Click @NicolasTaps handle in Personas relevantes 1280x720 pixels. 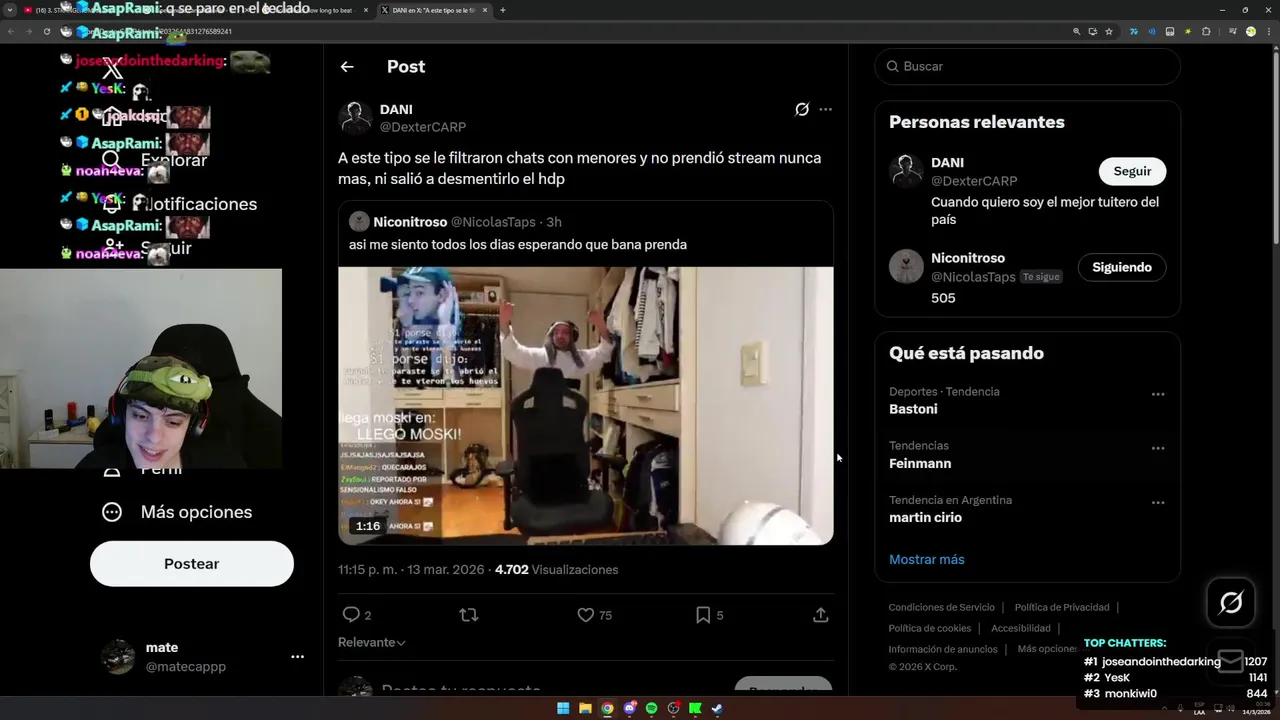(973, 277)
